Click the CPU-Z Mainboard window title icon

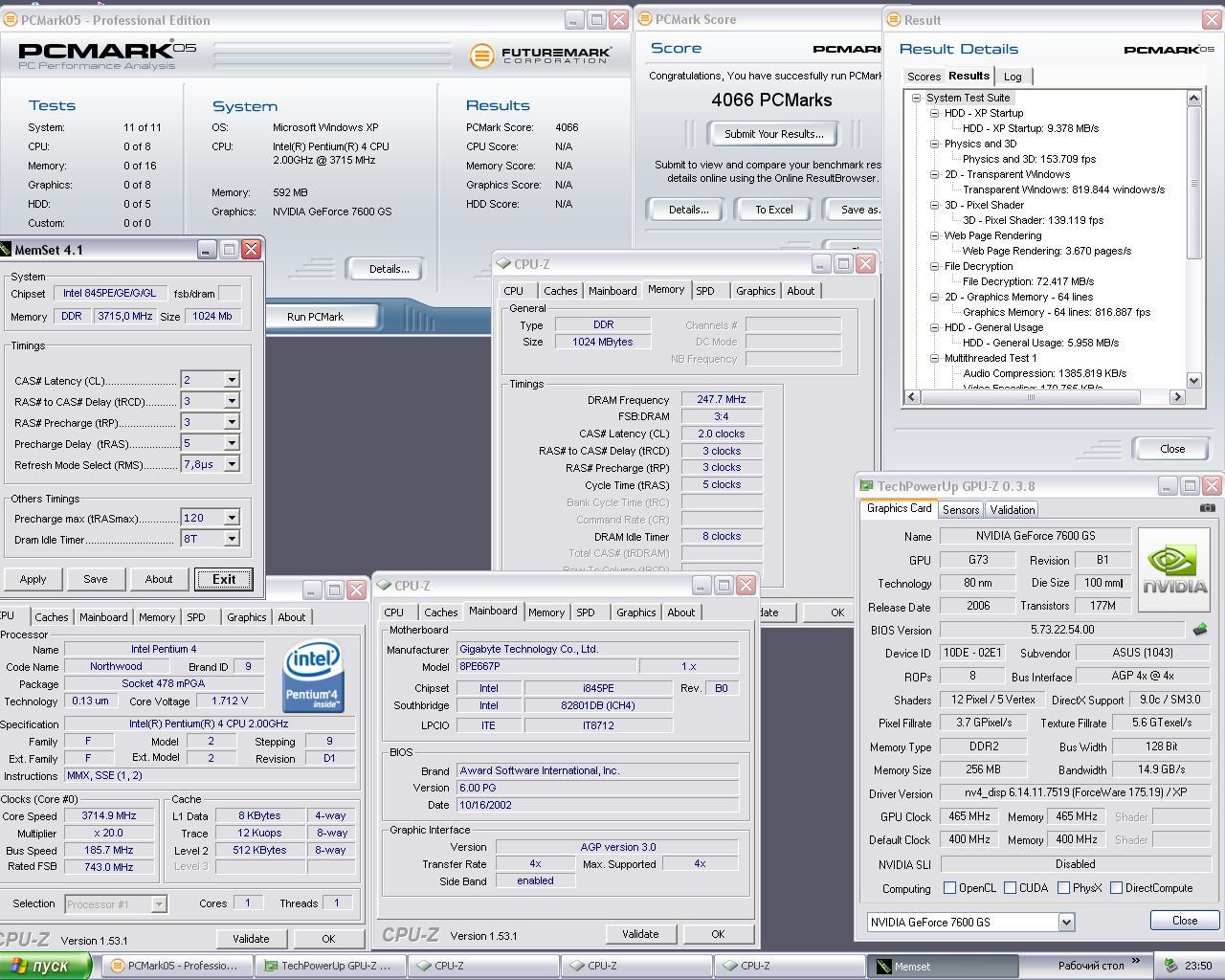click(x=384, y=586)
